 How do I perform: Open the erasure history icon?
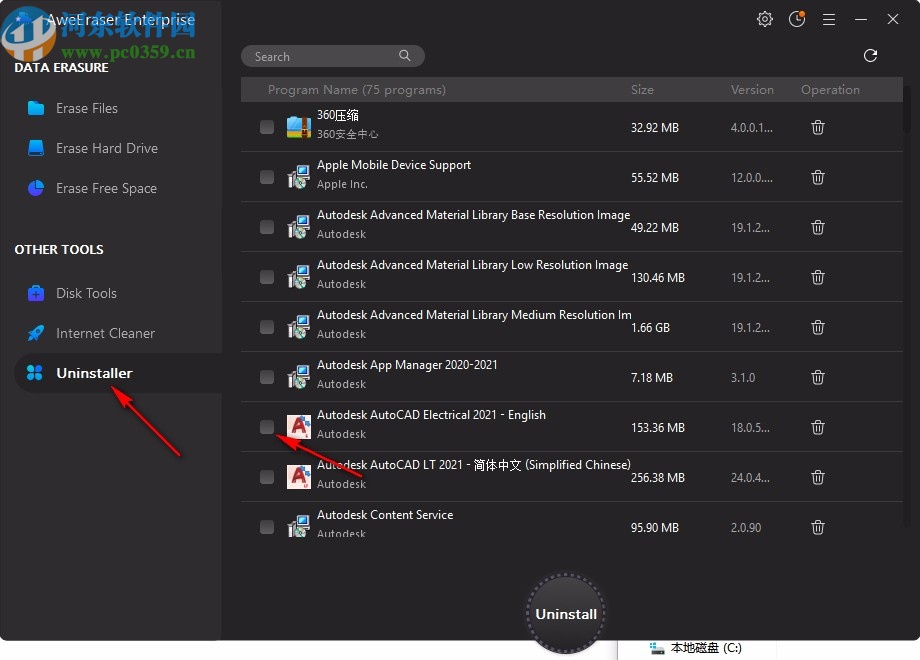click(797, 19)
